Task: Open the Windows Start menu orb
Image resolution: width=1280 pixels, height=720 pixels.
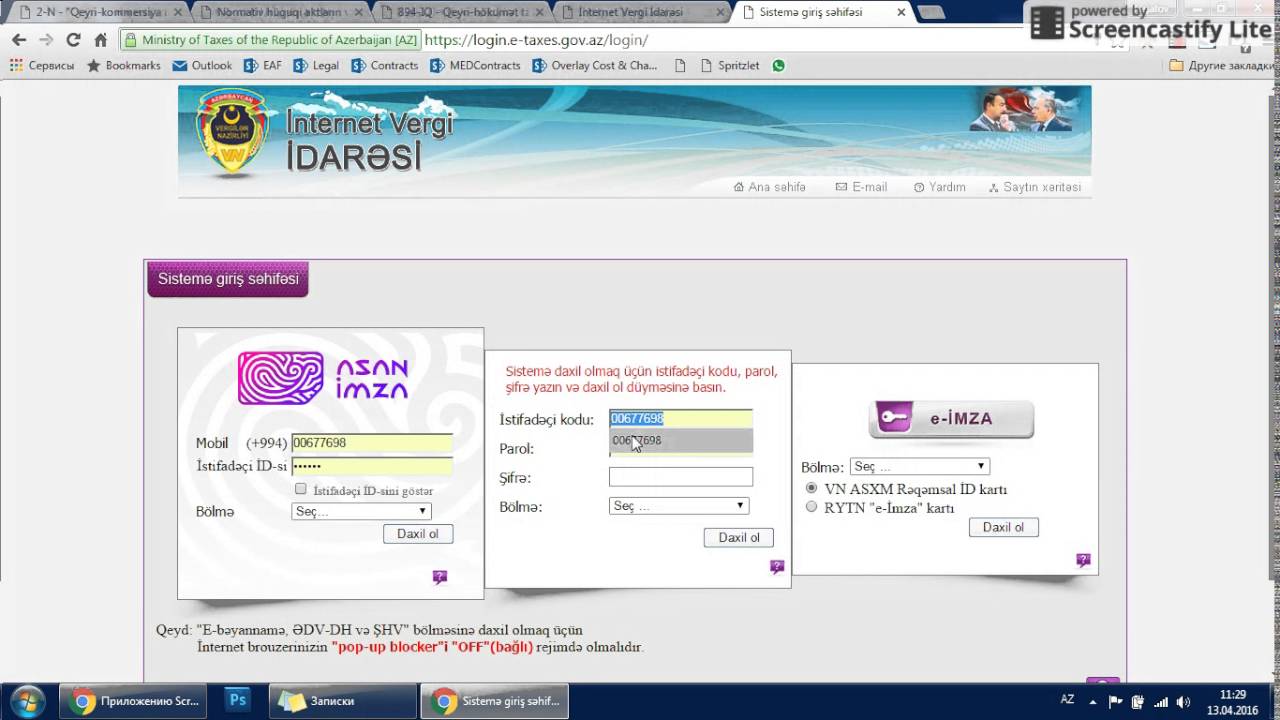Action: tap(27, 701)
